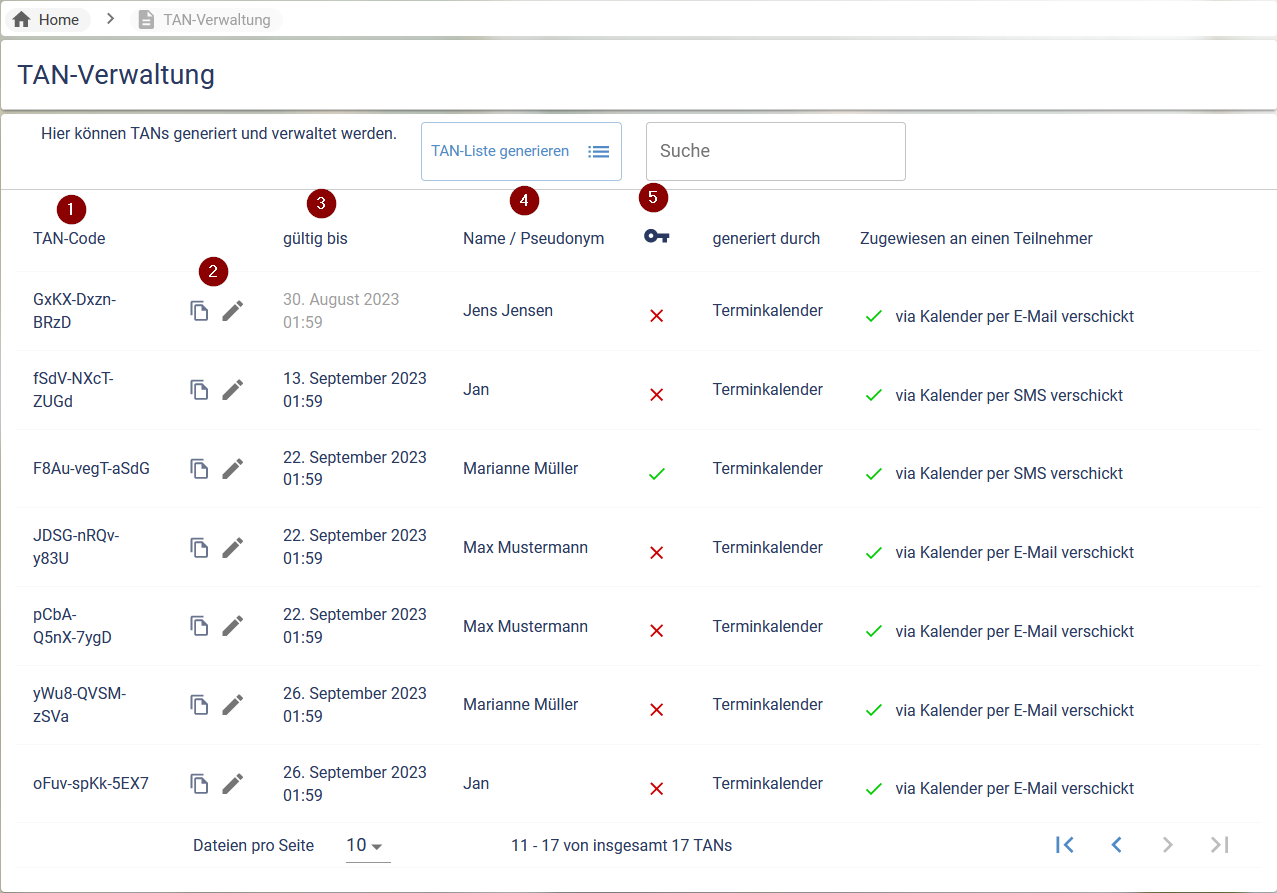Sort by the gültig bis column header
The image size is (1277, 893).
point(315,239)
